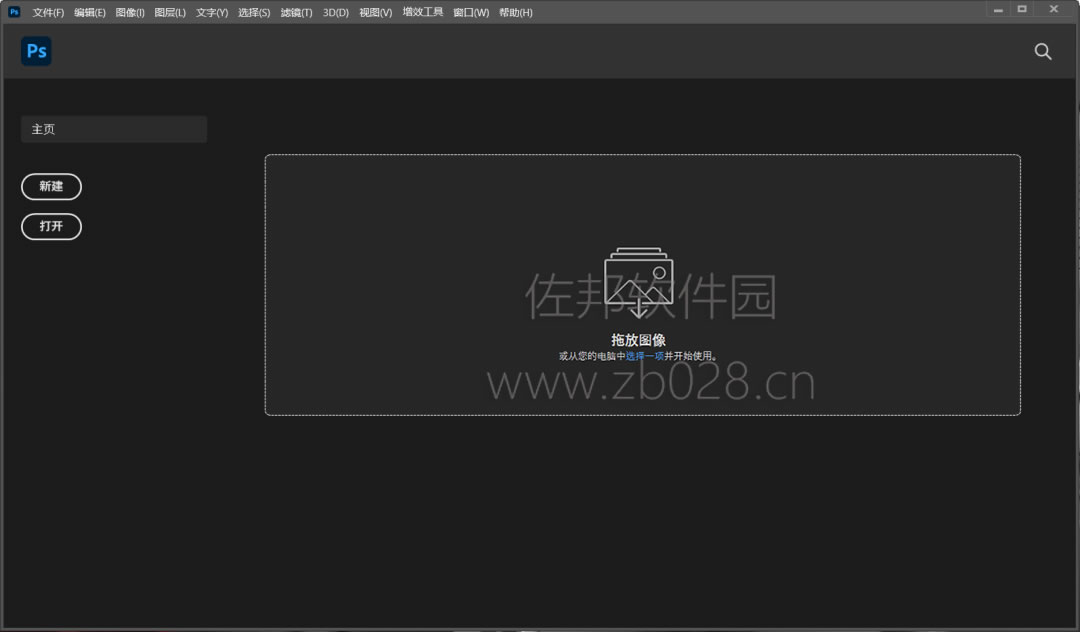This screenshot has width=1080, height=632.
Task: Select the 主页 home tab
Action: click(114, 129)
